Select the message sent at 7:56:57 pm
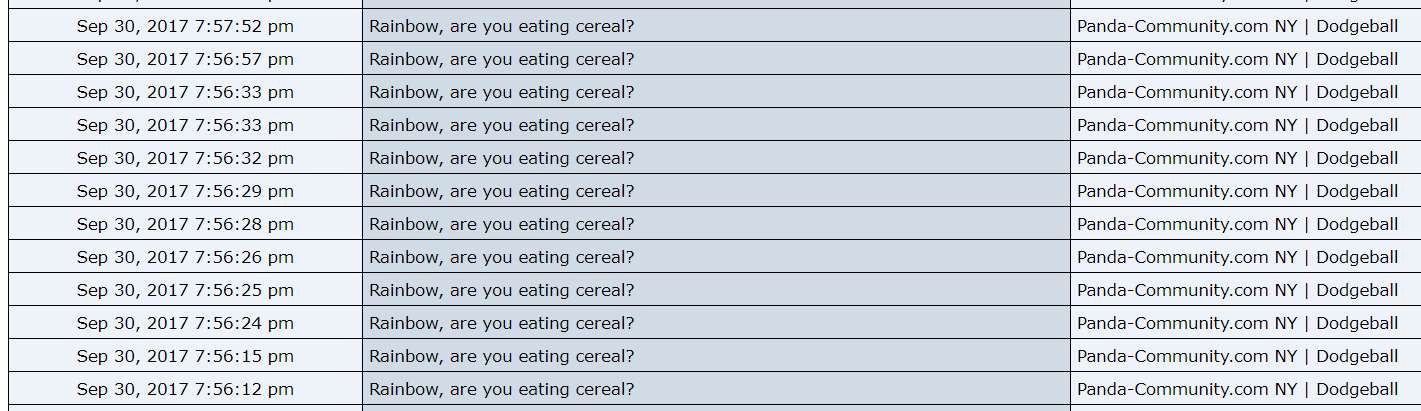The width and height of the screenshot is (1421, 411). 501,59
